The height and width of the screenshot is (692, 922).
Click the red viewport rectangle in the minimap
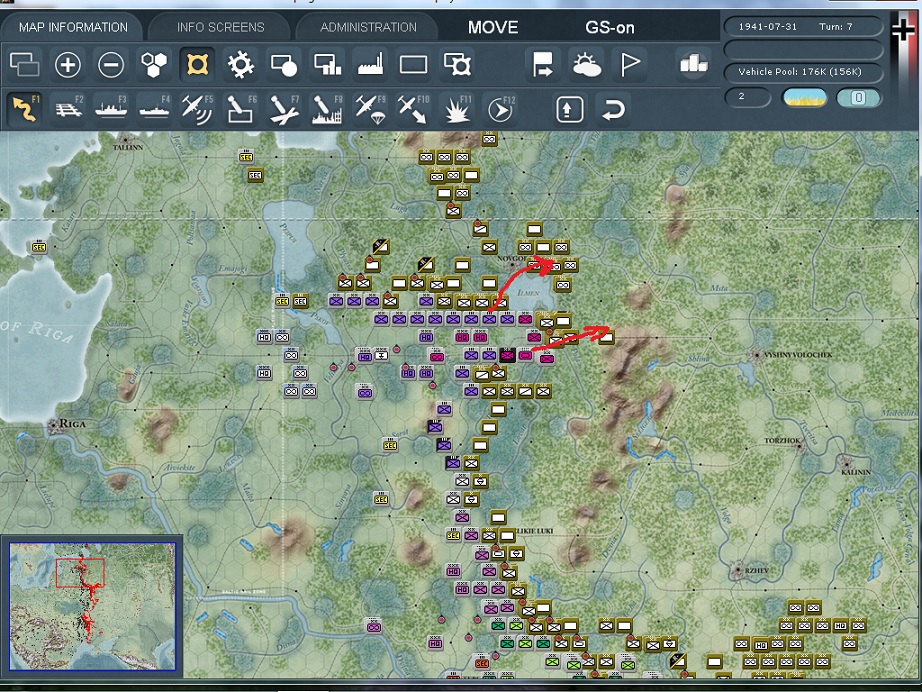pyautogui.click(x=80, y=573)
